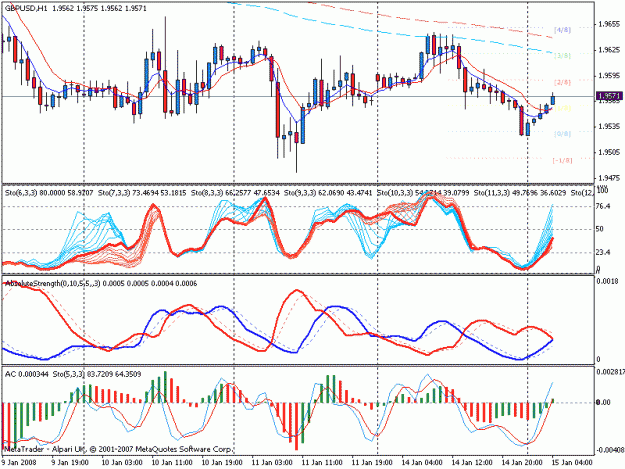625x469 pixels.
Task: Select the 15 Jan 04:00 time label
Action: (x=572, y=463)
